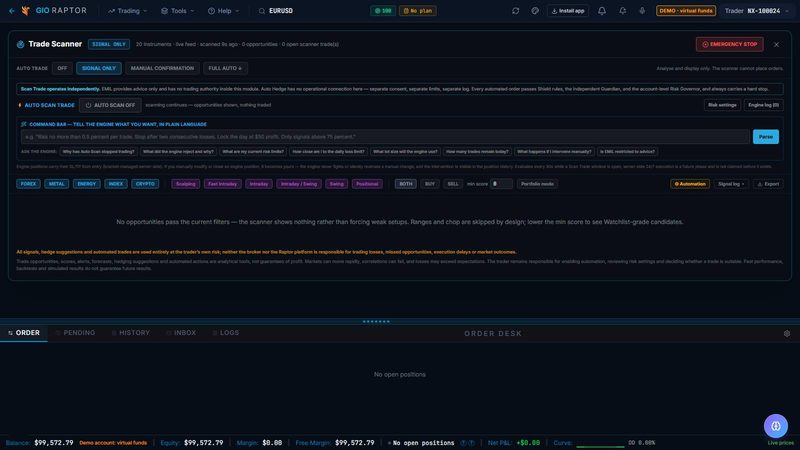
Task: Open the GIO Raptor logo home
Action: click(55, 11)
